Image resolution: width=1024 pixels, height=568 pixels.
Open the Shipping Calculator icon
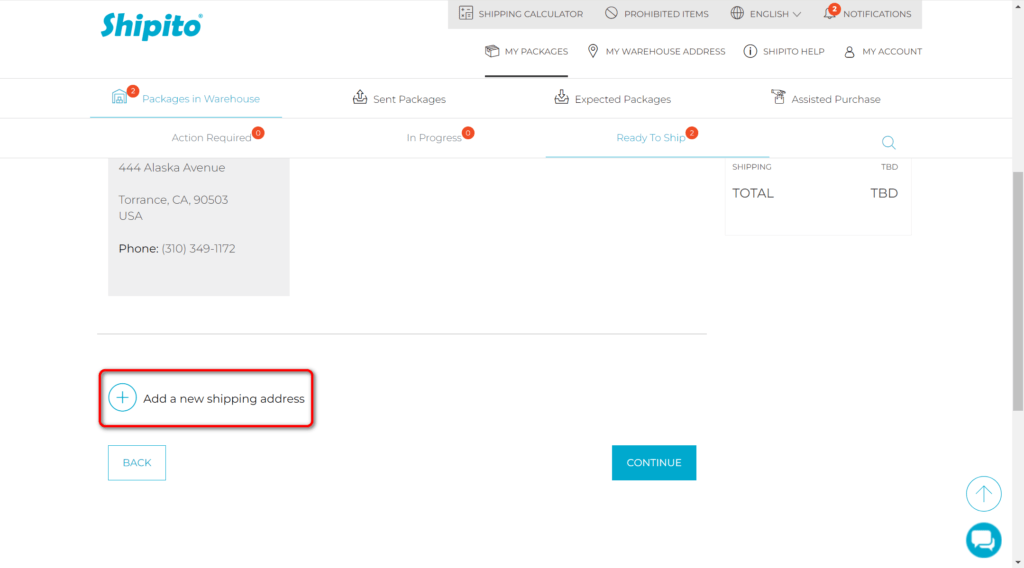(466, 13)
